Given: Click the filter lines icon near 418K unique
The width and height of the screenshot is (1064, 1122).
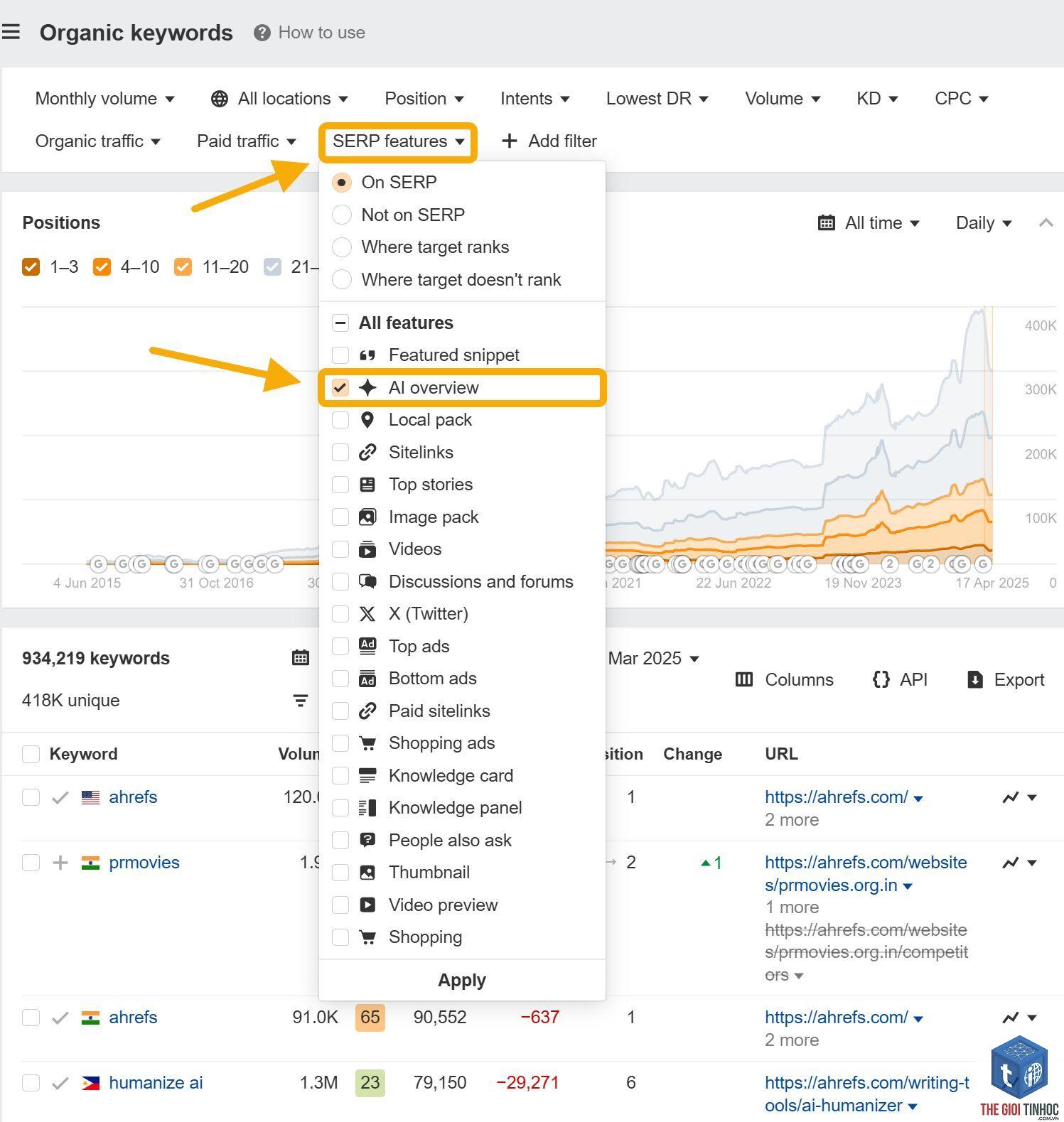Looking at the screenshot, I should [301, 701].
